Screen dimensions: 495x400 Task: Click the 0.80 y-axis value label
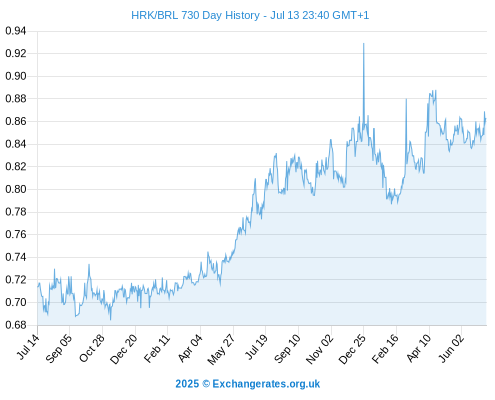click(x=16, y=189)
